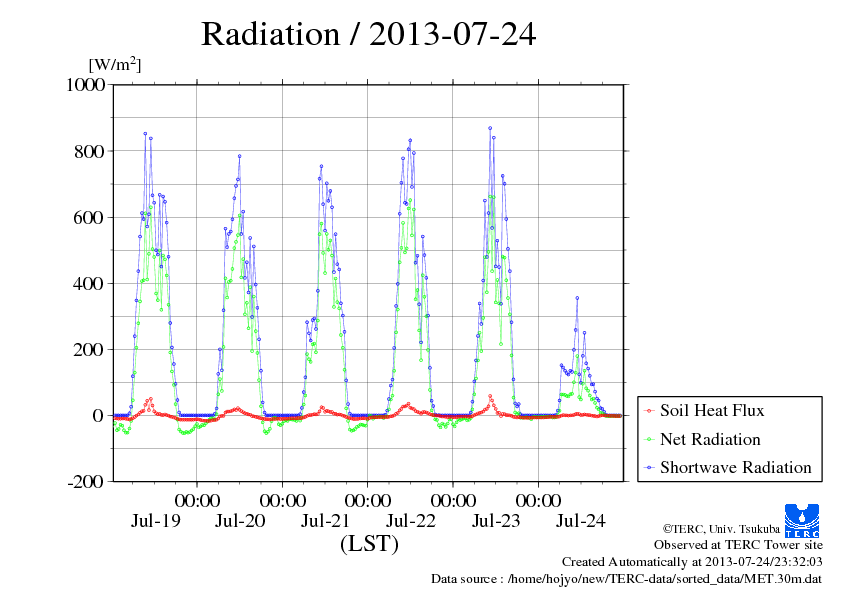
Task: Click the y-axis value '800'
Action: (x=89, y=151)
